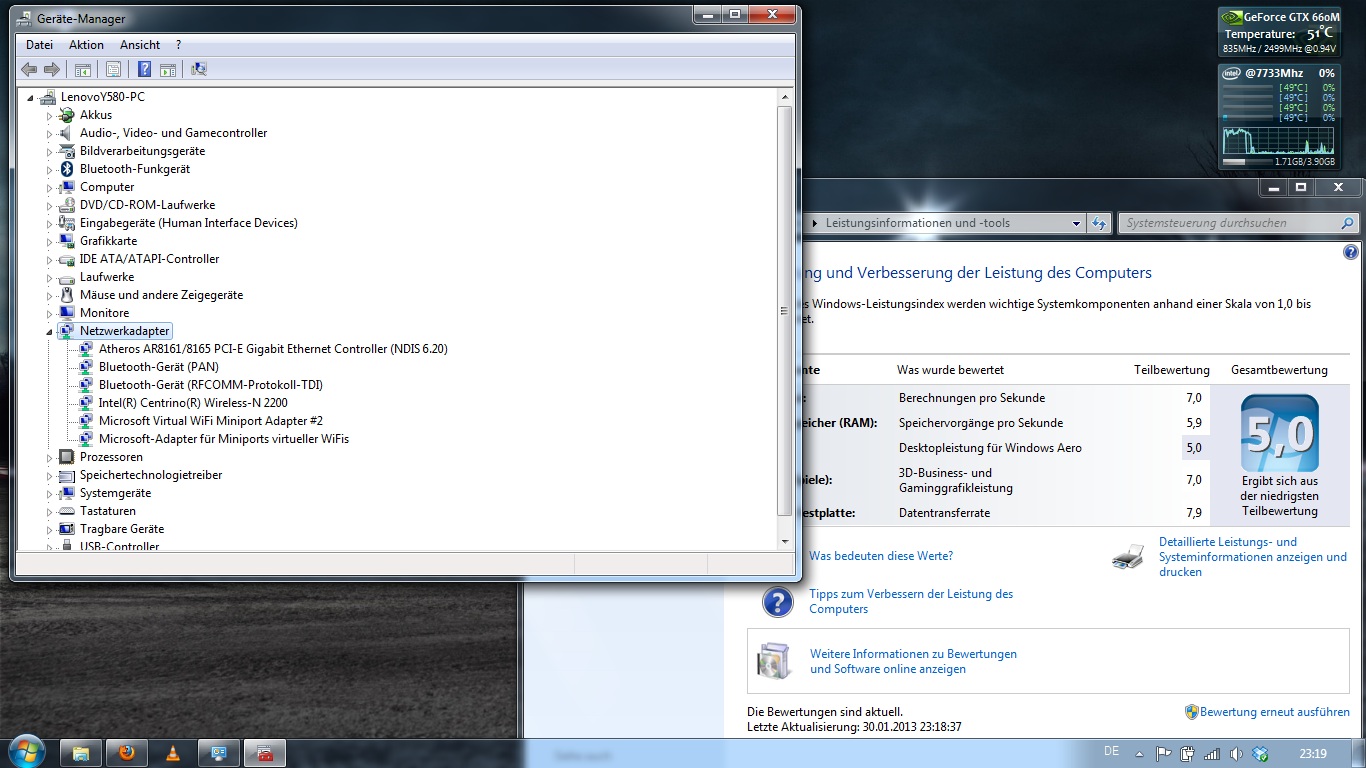This screenshot has width=1366, height=768.
Task: Select Intel(R) Centrino(R) Wireless-N 2200
Action: pyautogui.click(x=193, y=403)
